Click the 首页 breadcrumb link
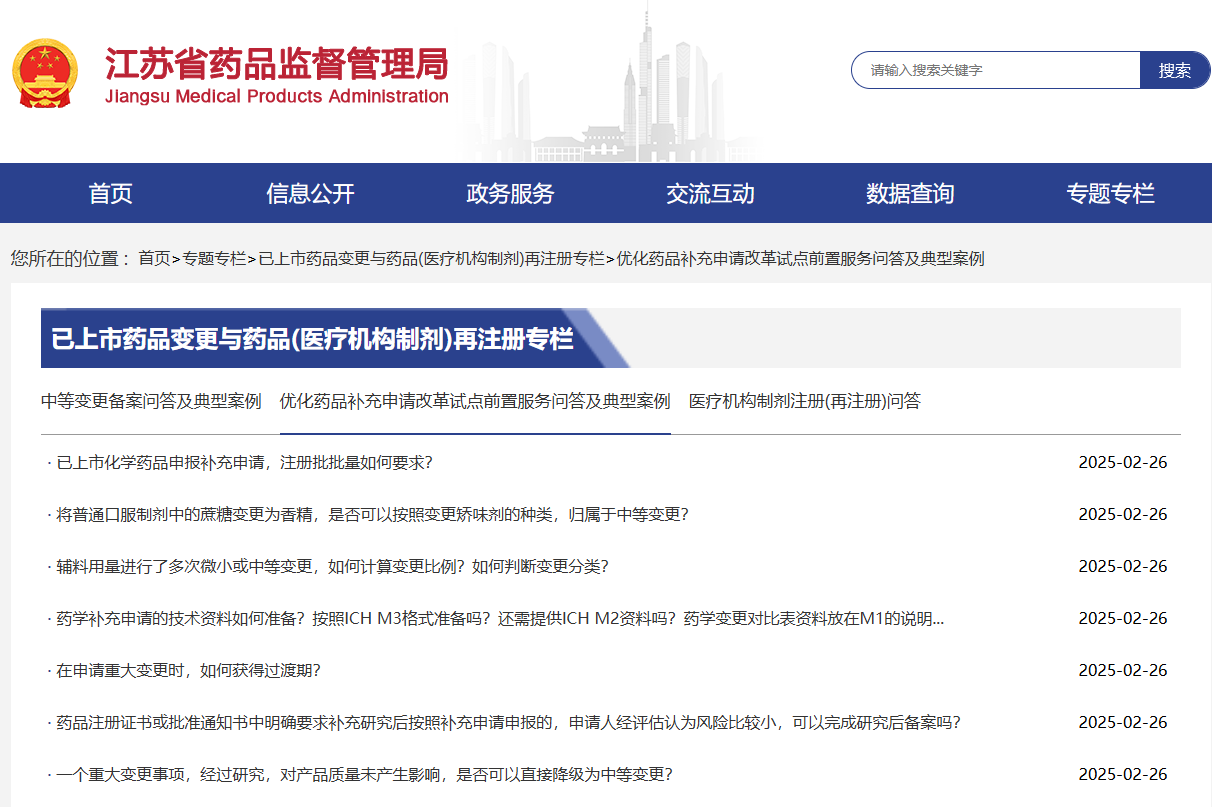1212x807 pixels. coord(154,258)
